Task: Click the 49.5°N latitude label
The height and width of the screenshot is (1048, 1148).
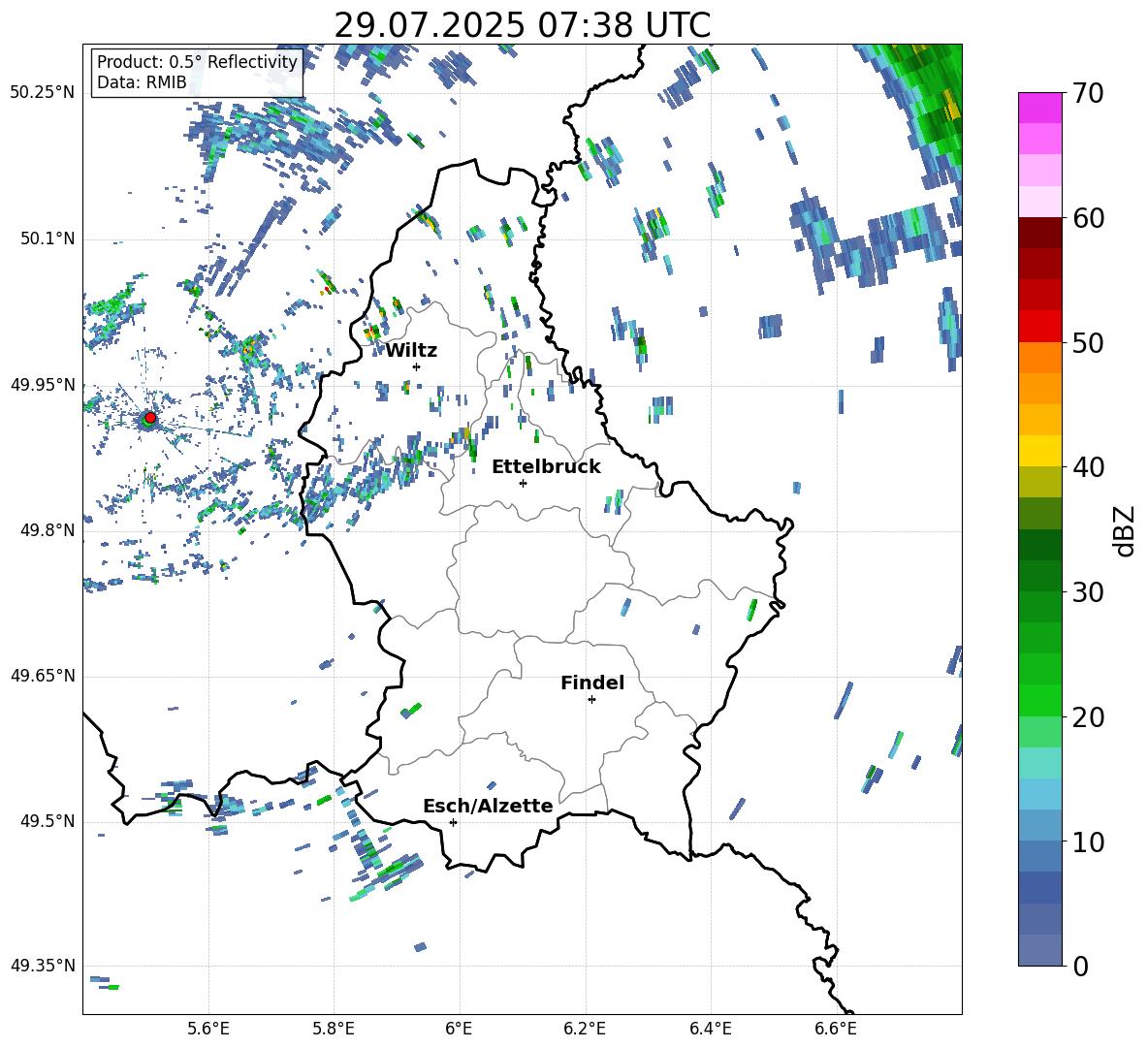Action: tap(47, 821)
